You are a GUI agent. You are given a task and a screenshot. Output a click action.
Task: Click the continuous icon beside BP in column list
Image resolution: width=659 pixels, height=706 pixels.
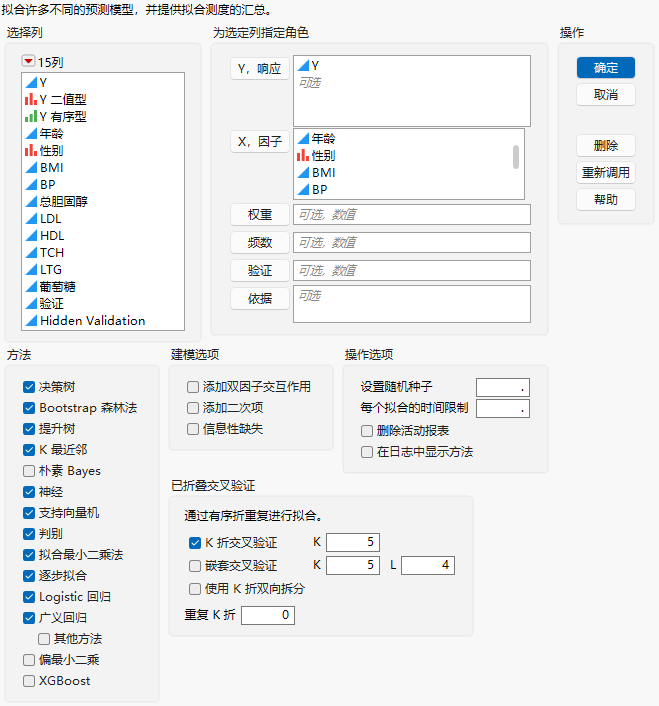pos(31,185)
